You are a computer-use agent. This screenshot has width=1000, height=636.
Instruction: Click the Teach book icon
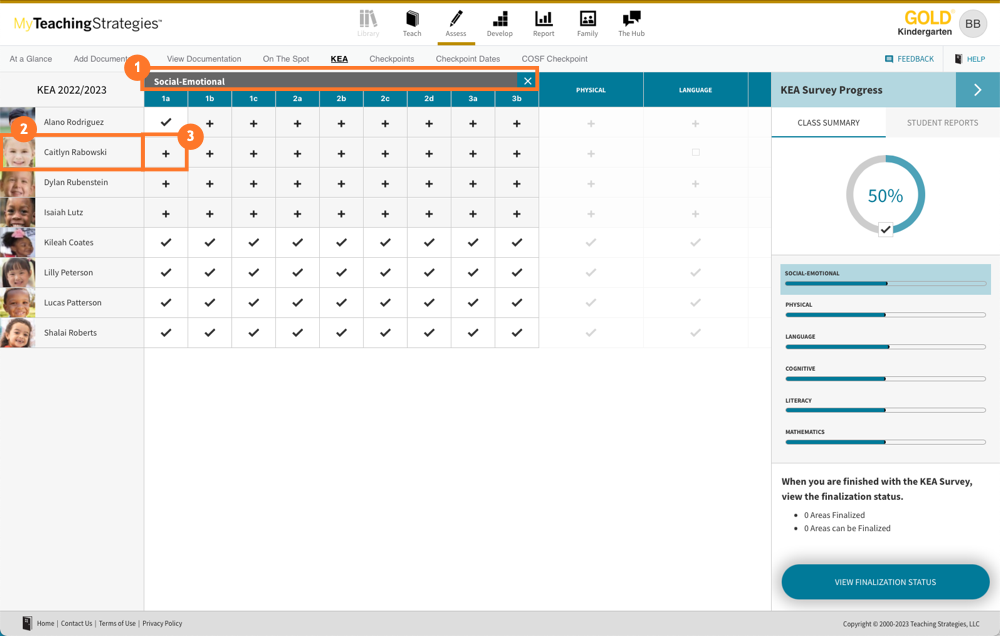coord(412,19)
